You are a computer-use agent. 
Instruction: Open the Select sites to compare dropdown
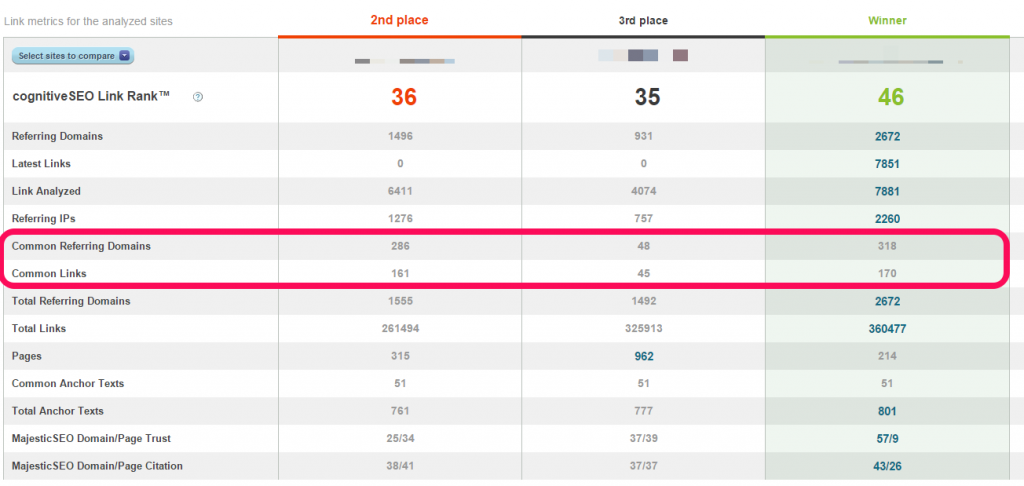tap(73, 56)
